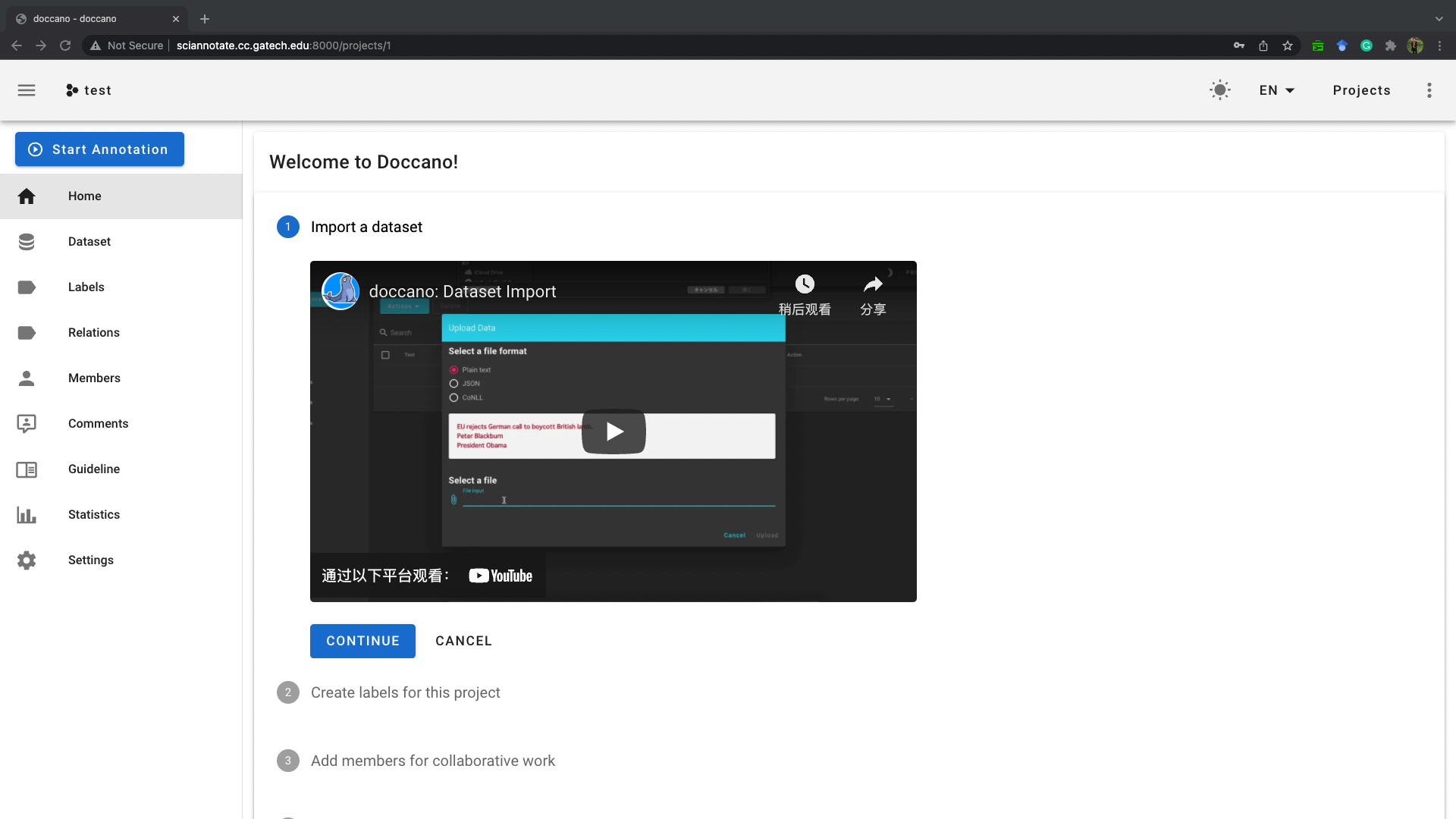Open the Projects menu item
This screenshot has width=1456, height=819.
pyautogui.click(x=1362, y=90)
